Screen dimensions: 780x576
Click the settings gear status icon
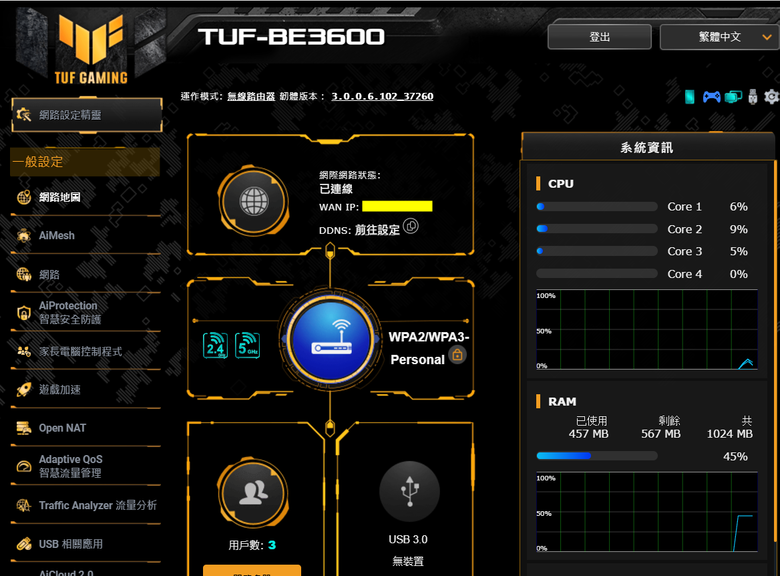772,96
